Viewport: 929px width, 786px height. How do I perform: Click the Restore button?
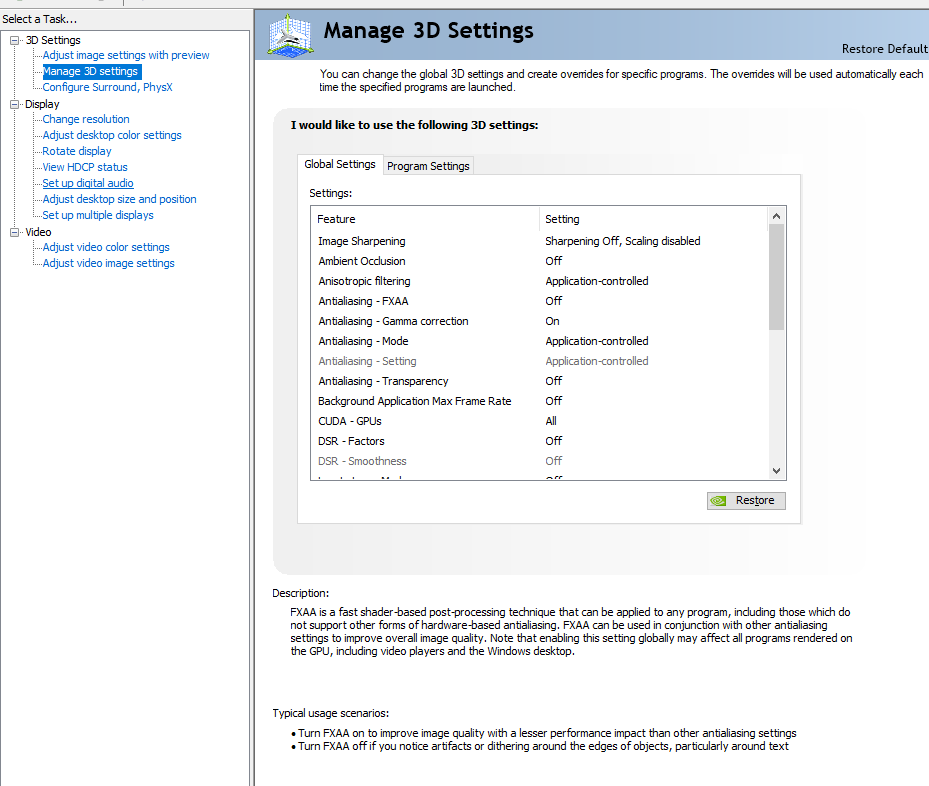pyautogui.click(x=746, y=501)
